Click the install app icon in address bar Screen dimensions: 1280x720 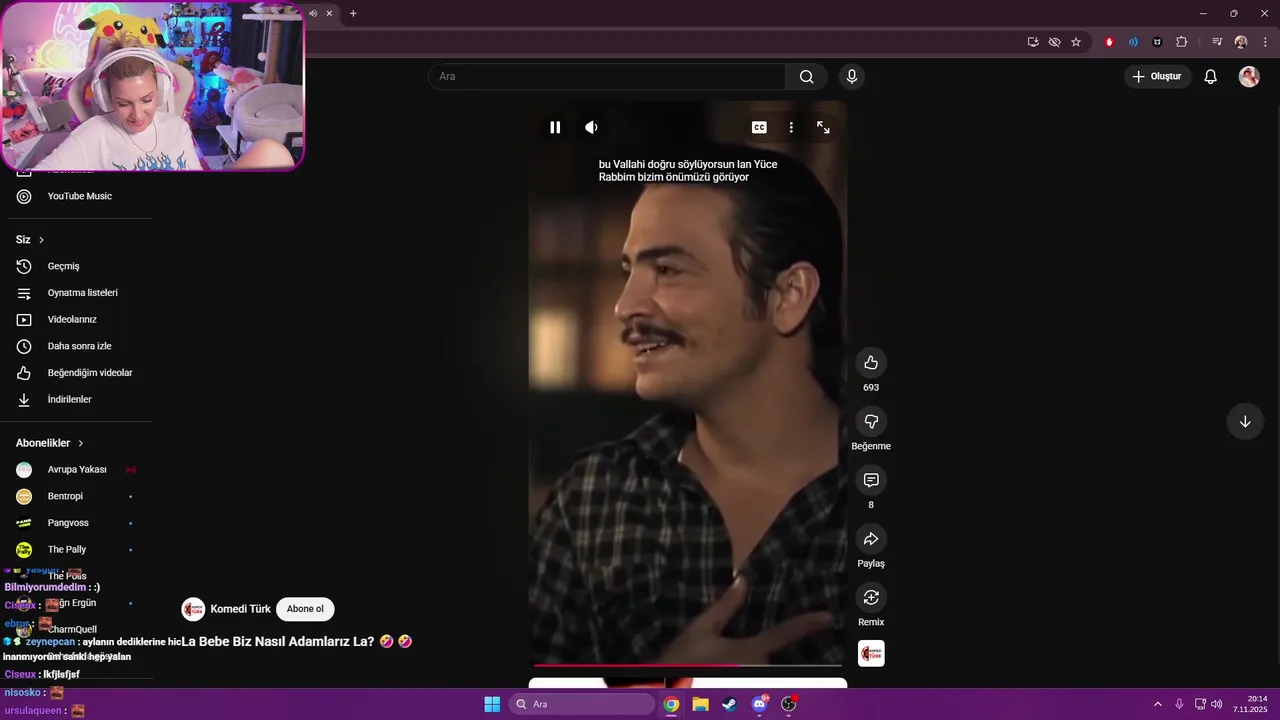click(x=1033, y=42)
